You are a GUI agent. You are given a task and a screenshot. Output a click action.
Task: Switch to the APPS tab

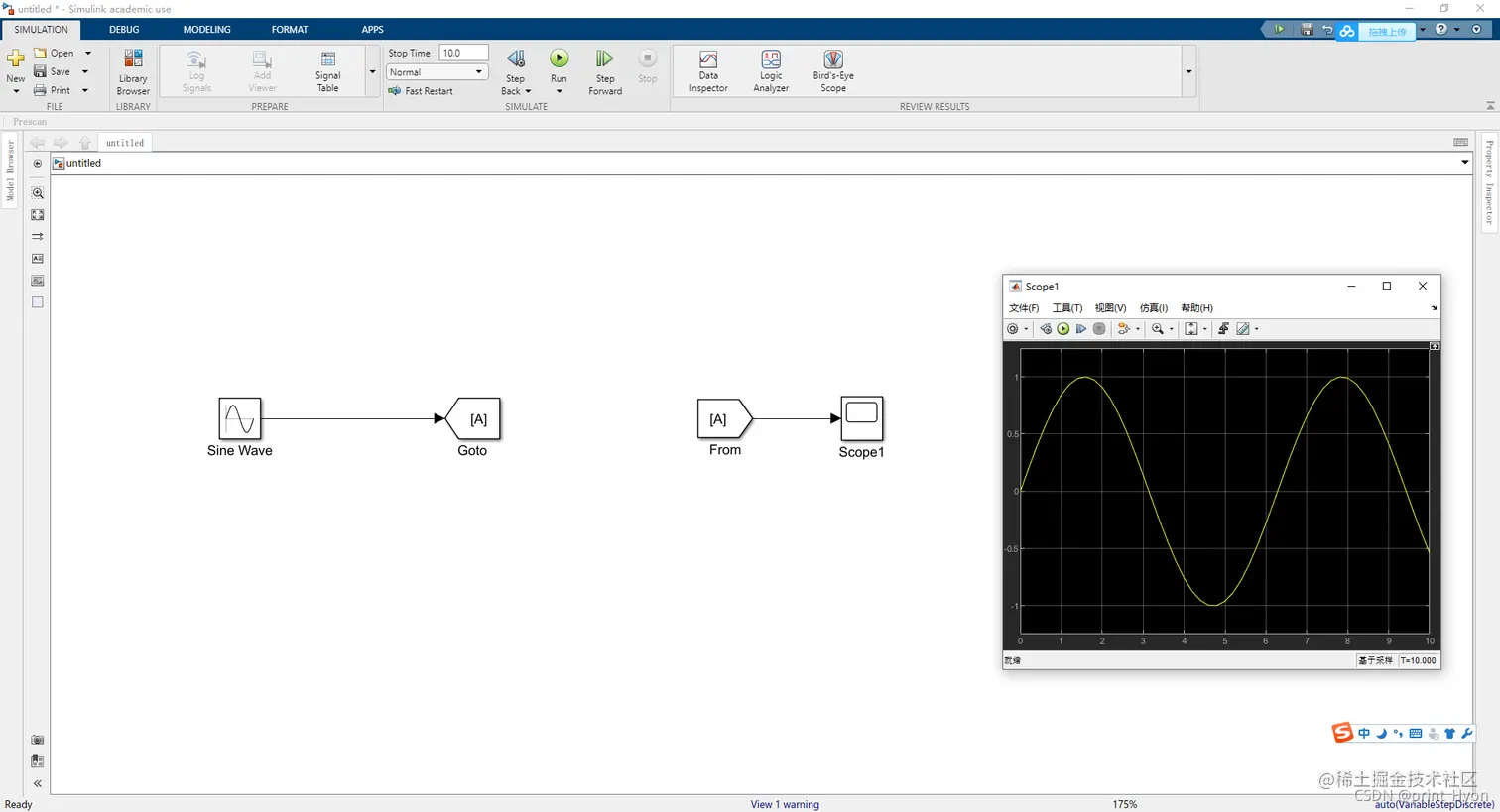pyautogui.click(x=372, y=29)
